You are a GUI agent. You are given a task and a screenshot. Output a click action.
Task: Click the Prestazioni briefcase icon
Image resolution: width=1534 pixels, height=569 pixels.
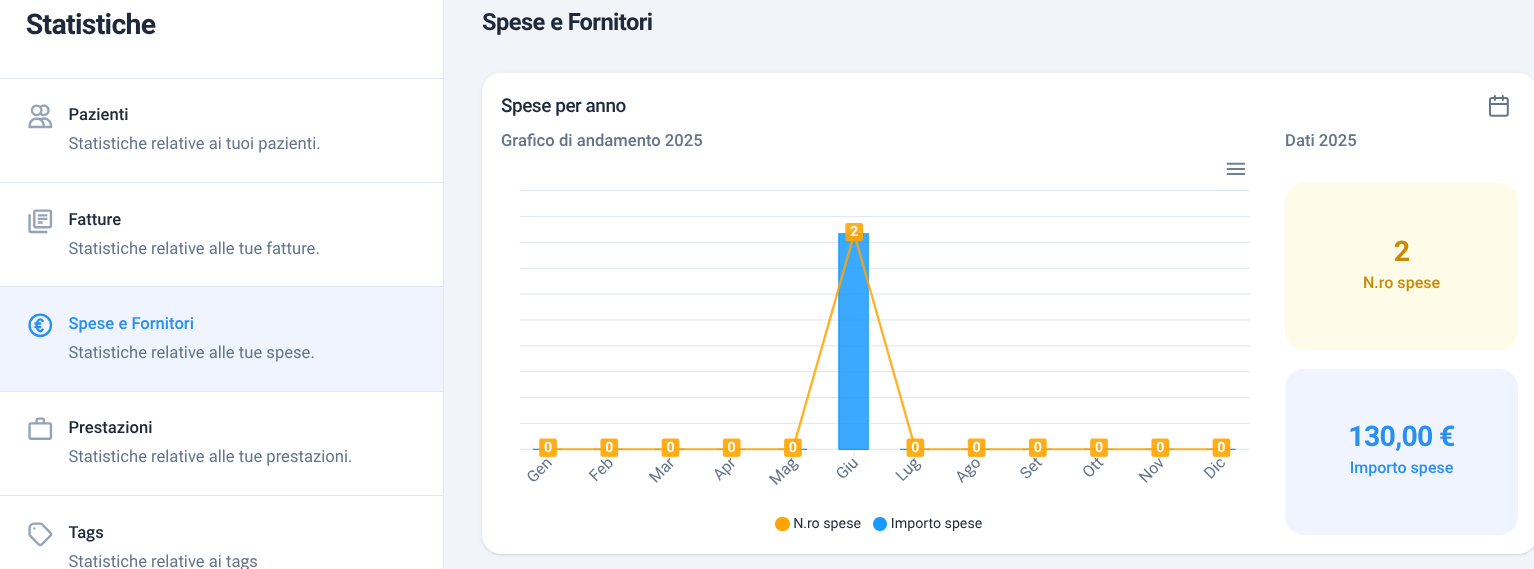click(x=40, y=429)
